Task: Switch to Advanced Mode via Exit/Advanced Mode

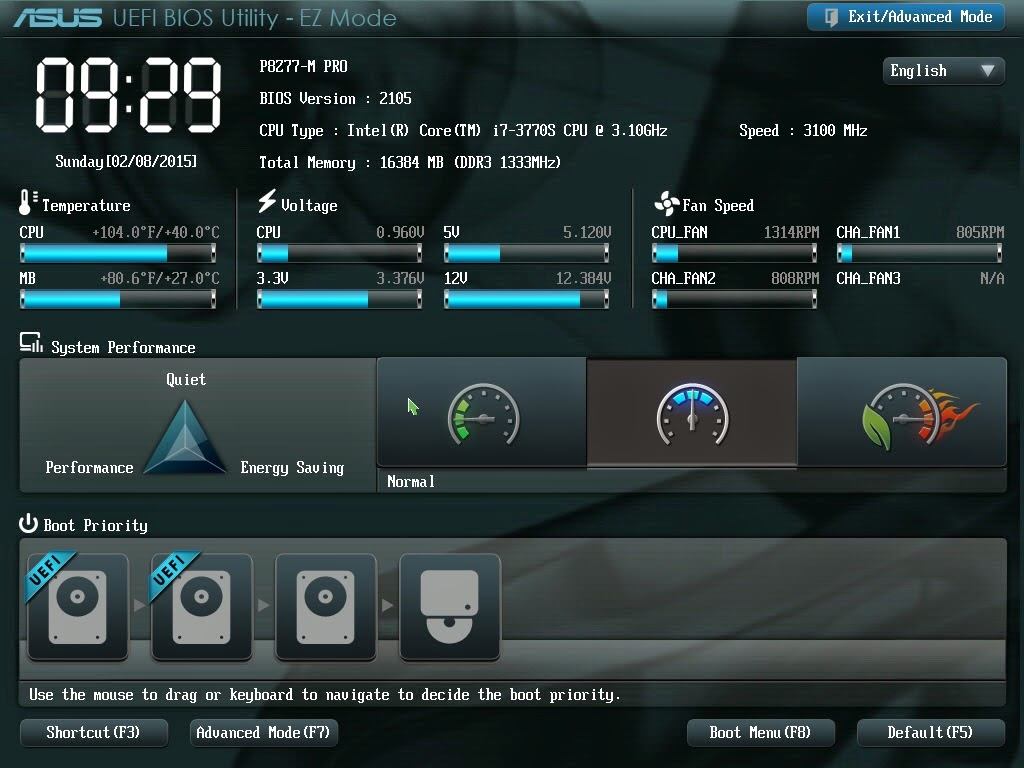Action: (904, 16)
